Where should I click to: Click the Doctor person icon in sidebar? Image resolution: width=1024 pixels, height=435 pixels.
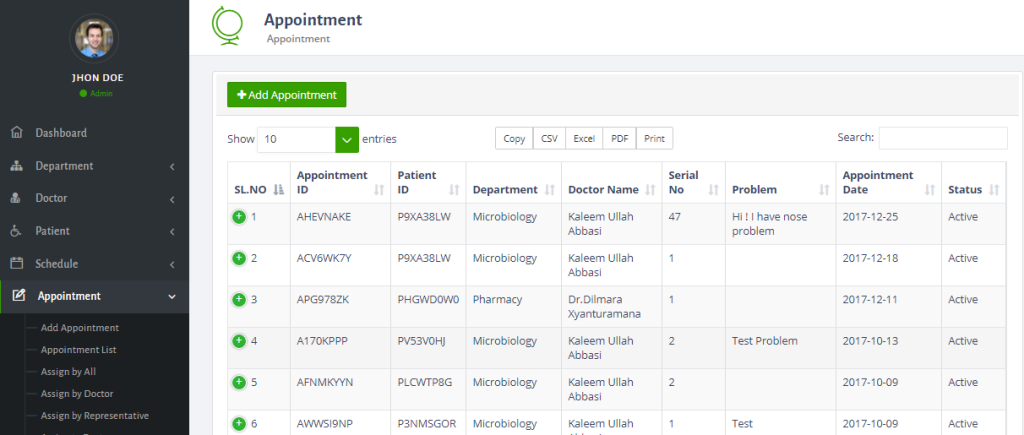click(x=16, y=198)
